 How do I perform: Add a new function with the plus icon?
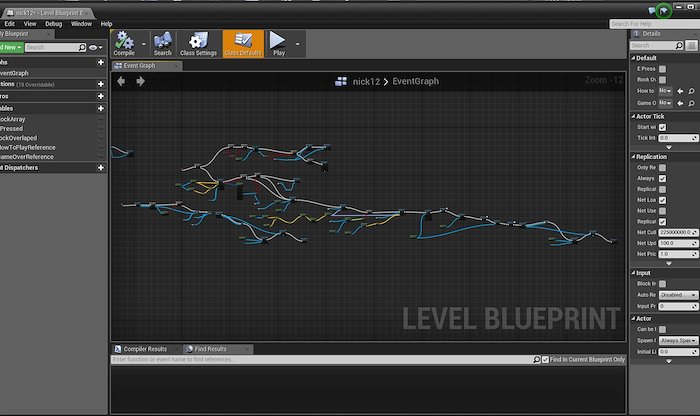point(100,84)
